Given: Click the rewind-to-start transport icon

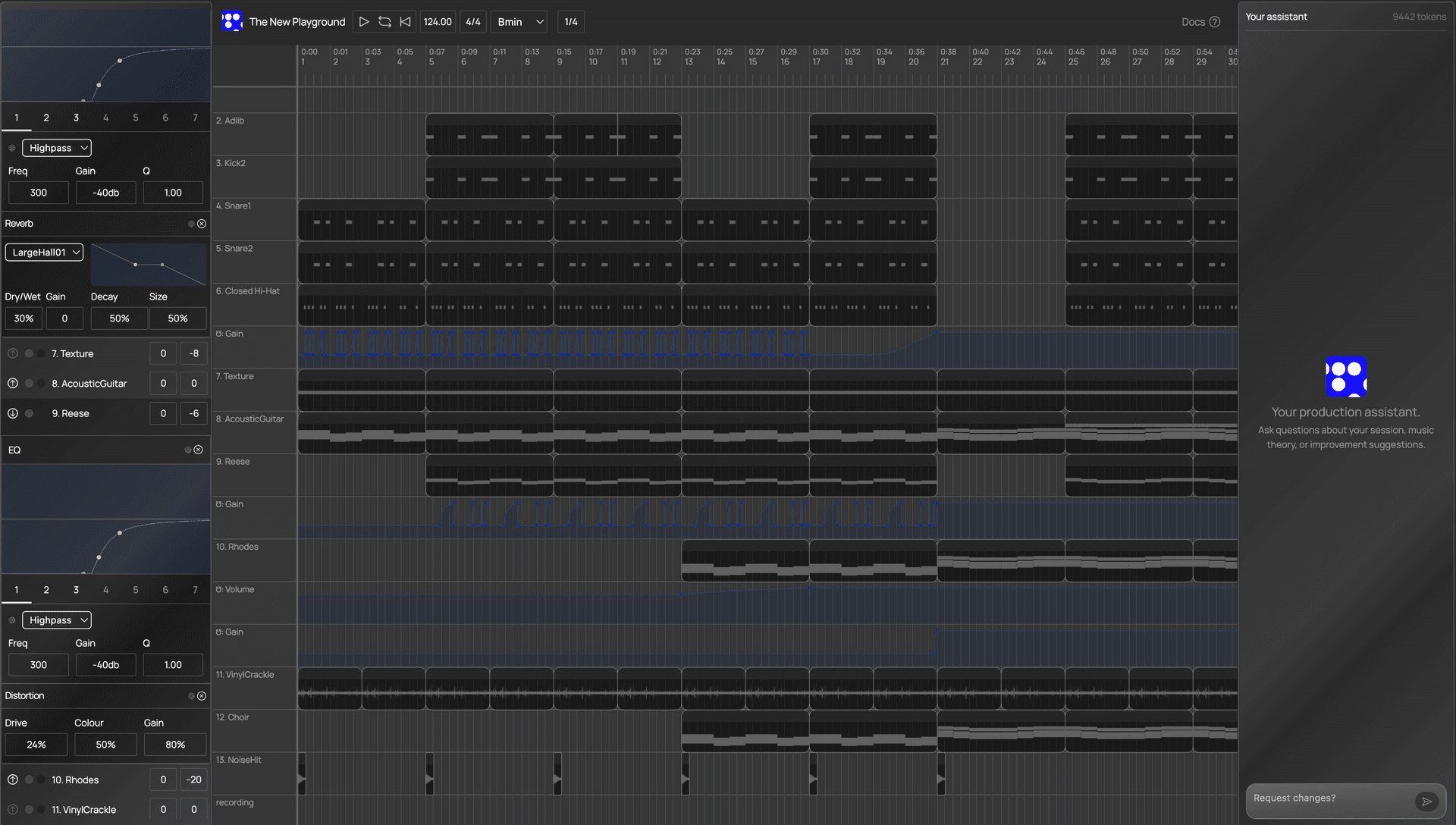Looking at the screenshot, I should tap(406, 21).
